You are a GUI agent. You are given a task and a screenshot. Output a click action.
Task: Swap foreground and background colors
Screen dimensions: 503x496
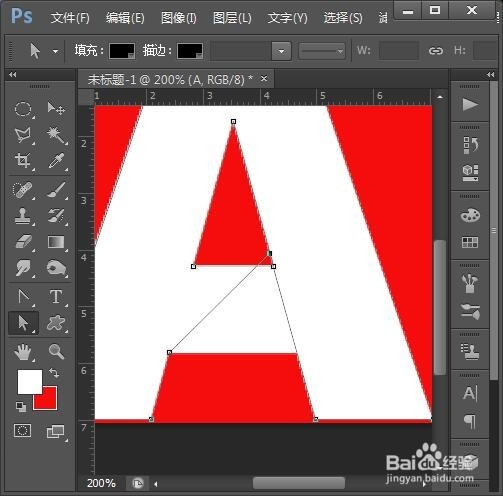54,372
